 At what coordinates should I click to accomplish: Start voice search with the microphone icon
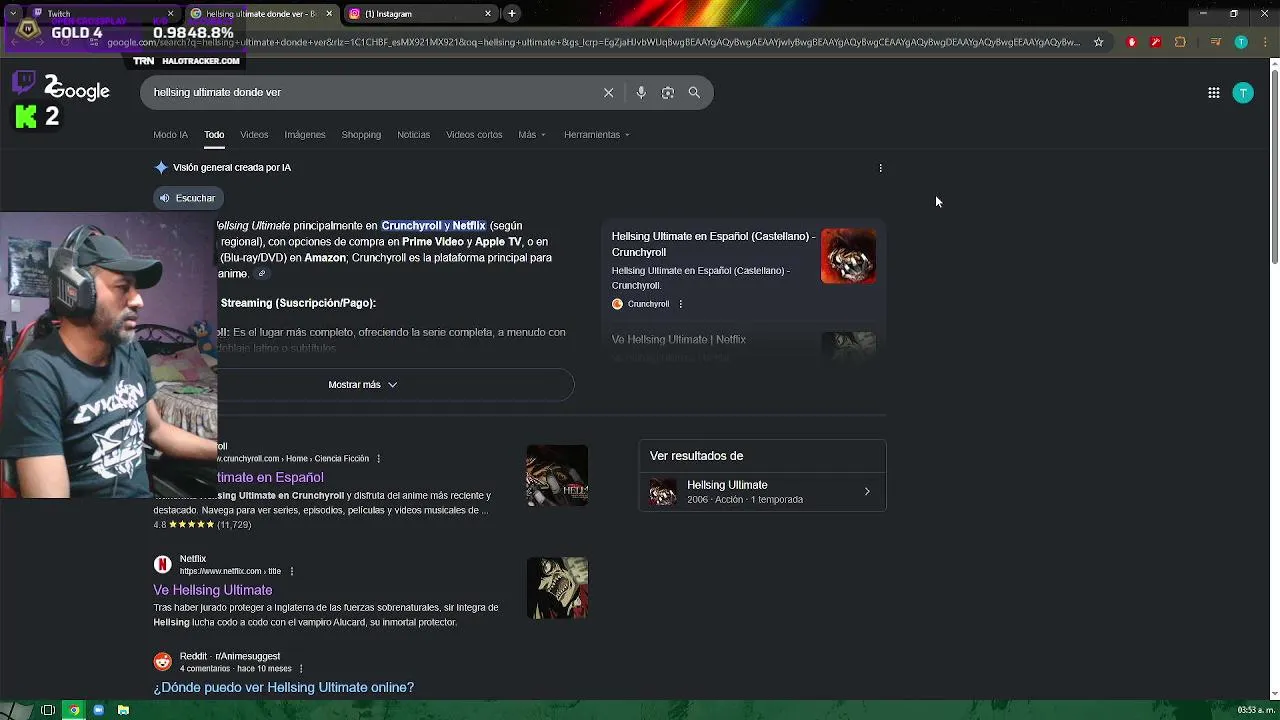pyautogui.click(x=641, y=92)
